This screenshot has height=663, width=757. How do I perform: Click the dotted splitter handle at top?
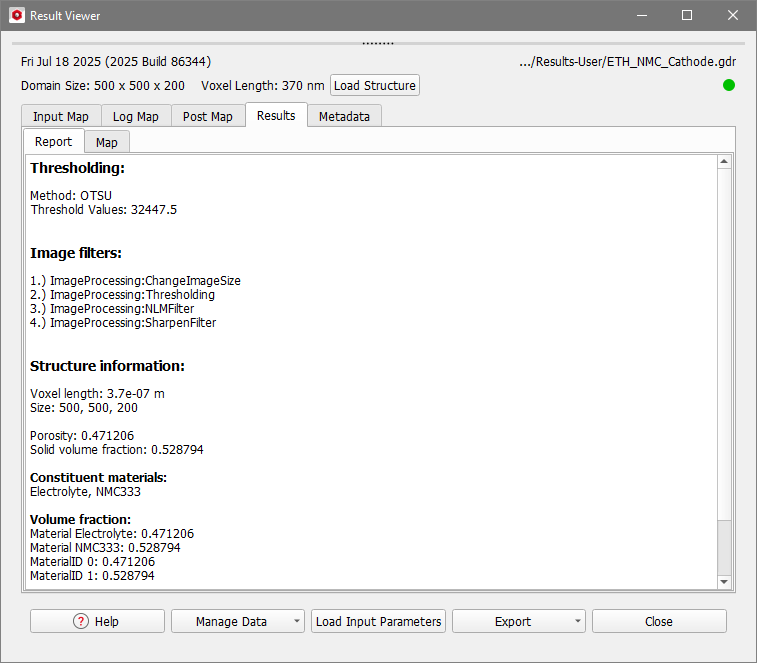(x=378, y=43)
